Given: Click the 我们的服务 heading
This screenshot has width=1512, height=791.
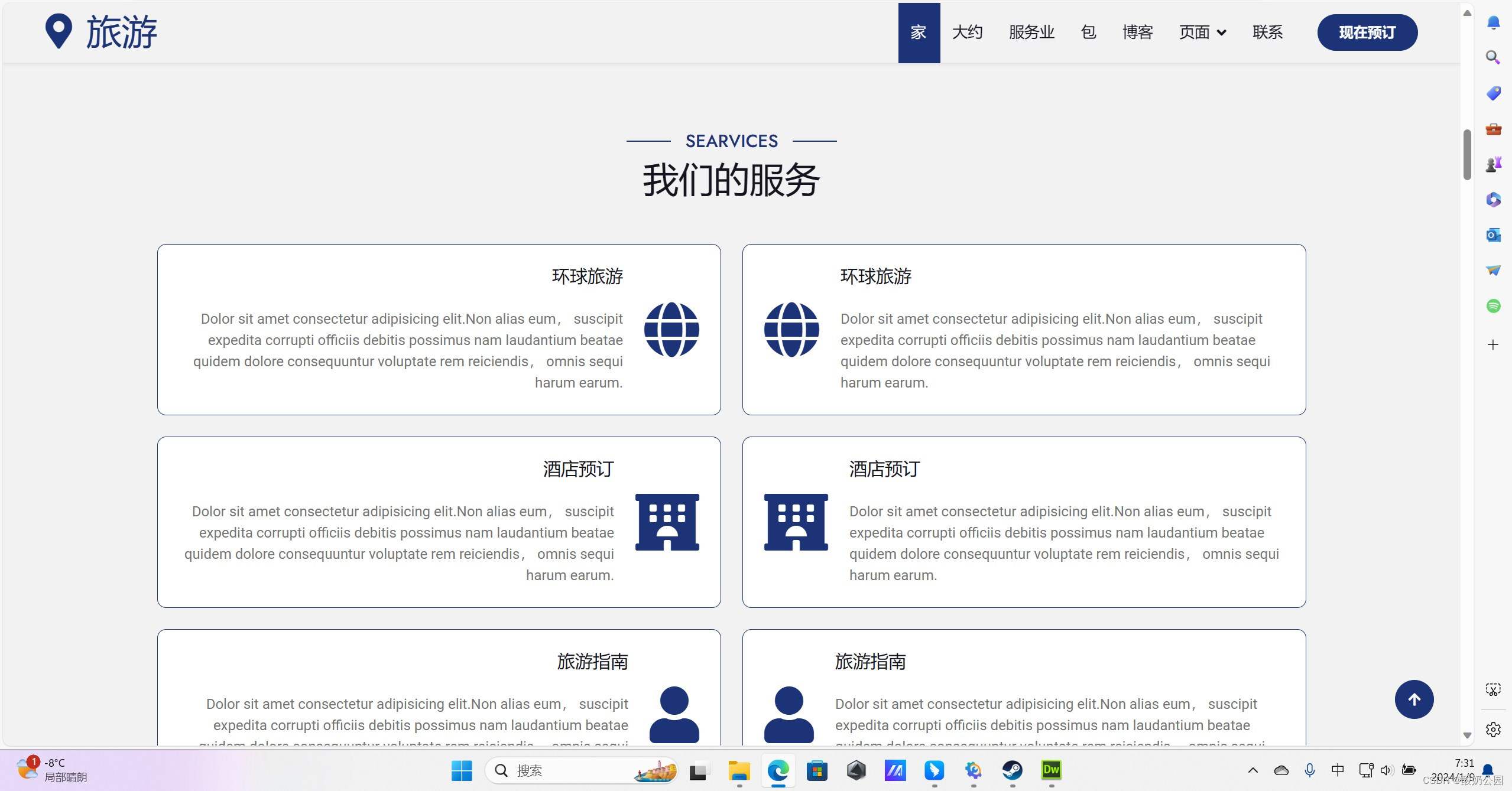Looking at the screenshot, I should 731,180.
